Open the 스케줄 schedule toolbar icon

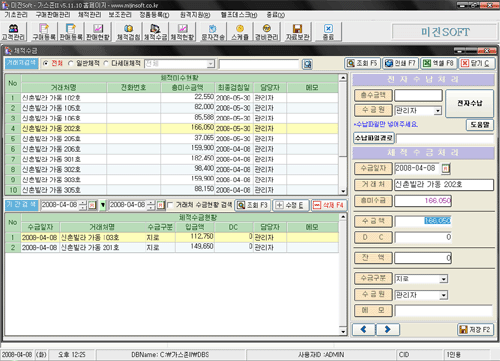240,32
